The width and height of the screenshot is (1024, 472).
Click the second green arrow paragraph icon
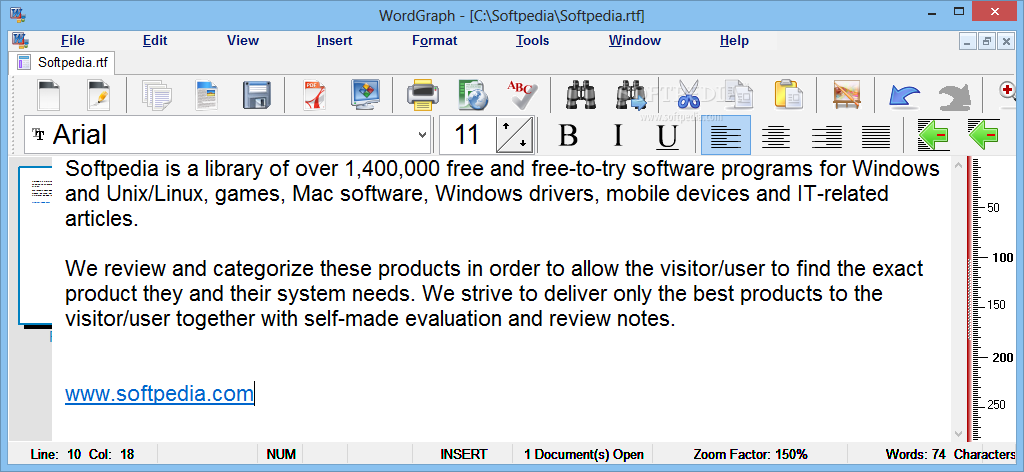(x=984, y=135)
